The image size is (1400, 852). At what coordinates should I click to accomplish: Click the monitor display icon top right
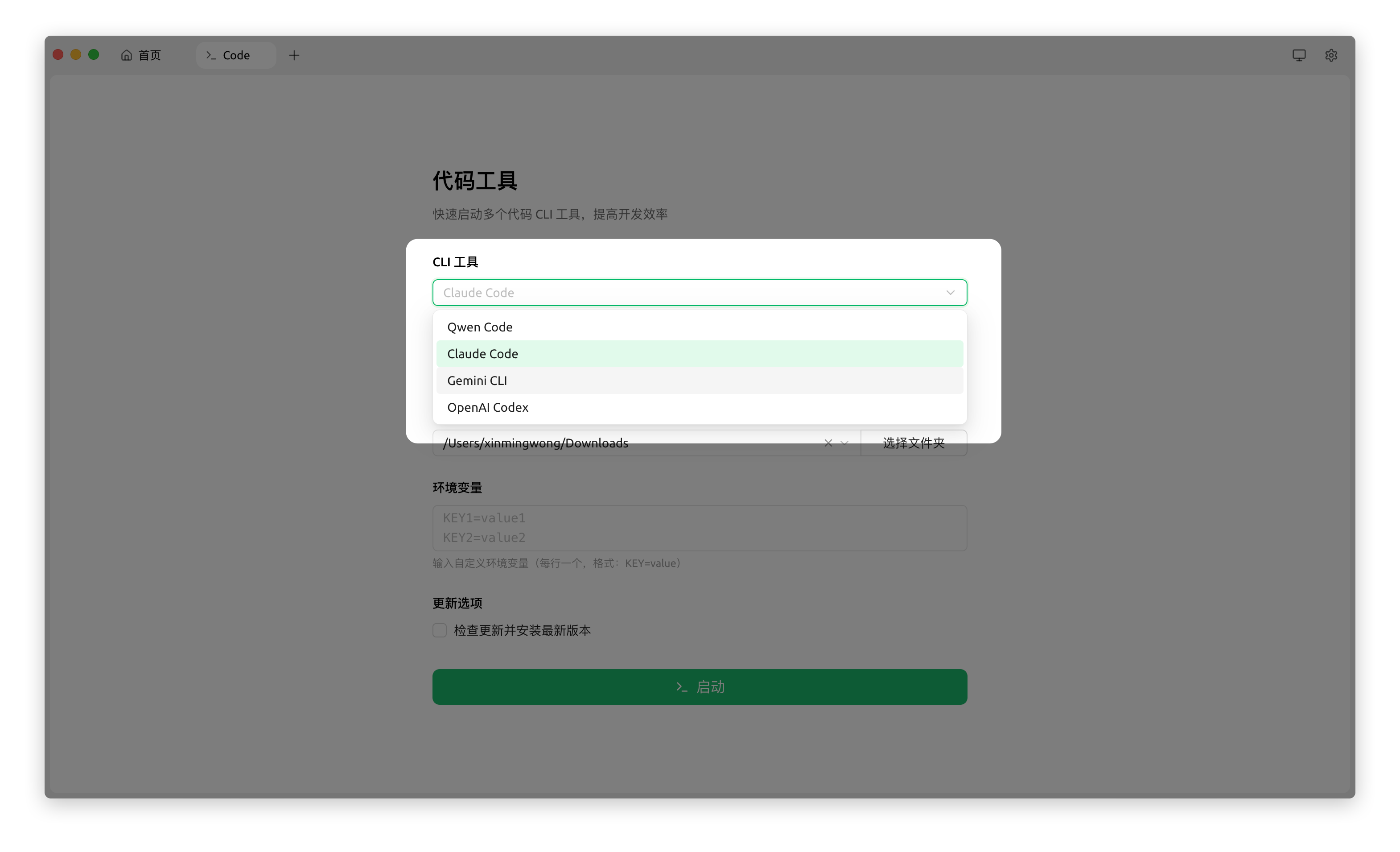click(x=1299, y=55)
